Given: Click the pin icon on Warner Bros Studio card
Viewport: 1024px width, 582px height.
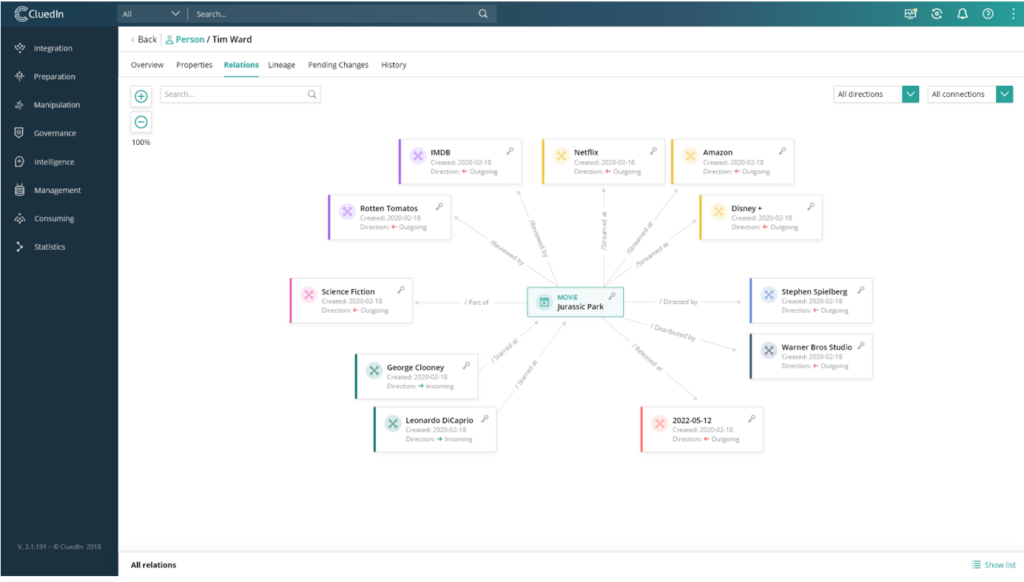Looking at the screenshot, I should coord(861,346).
